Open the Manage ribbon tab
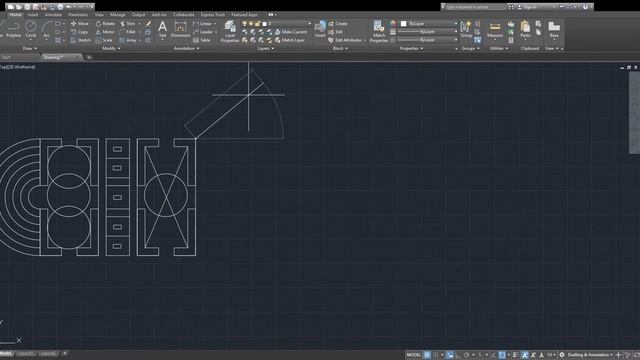Screen dimensions: 640x360 pos(118,15)
